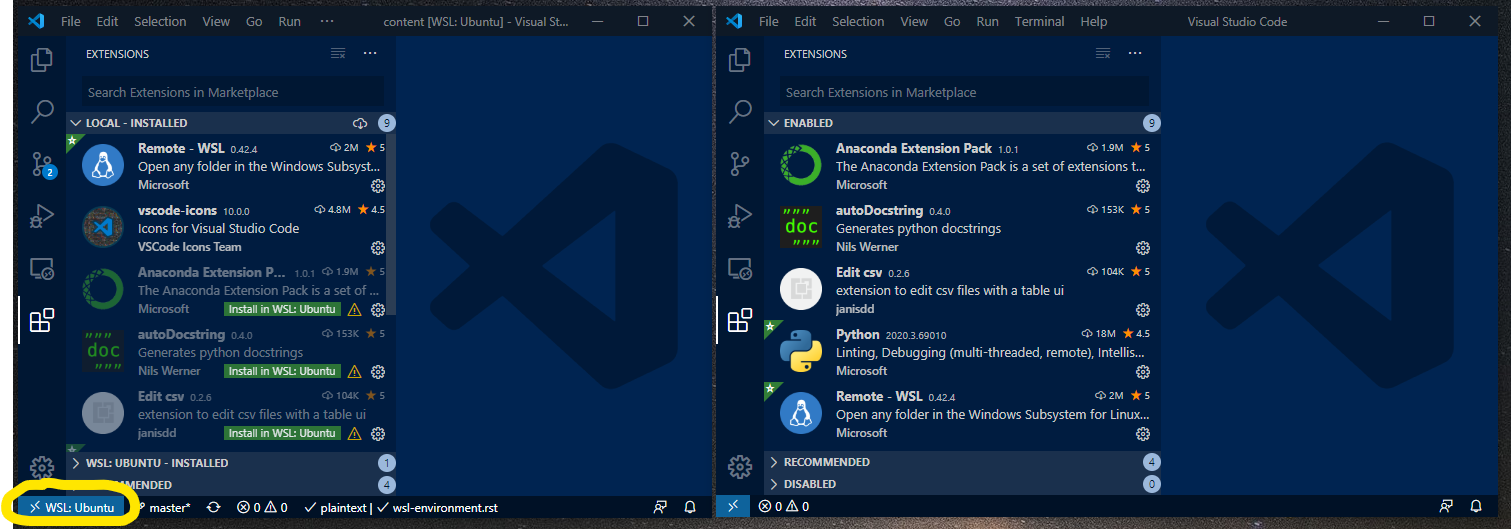Click warning icon beside Edit csv Install button
The height and width of the screenshot is (529, 1511).
tap(354, 434)
